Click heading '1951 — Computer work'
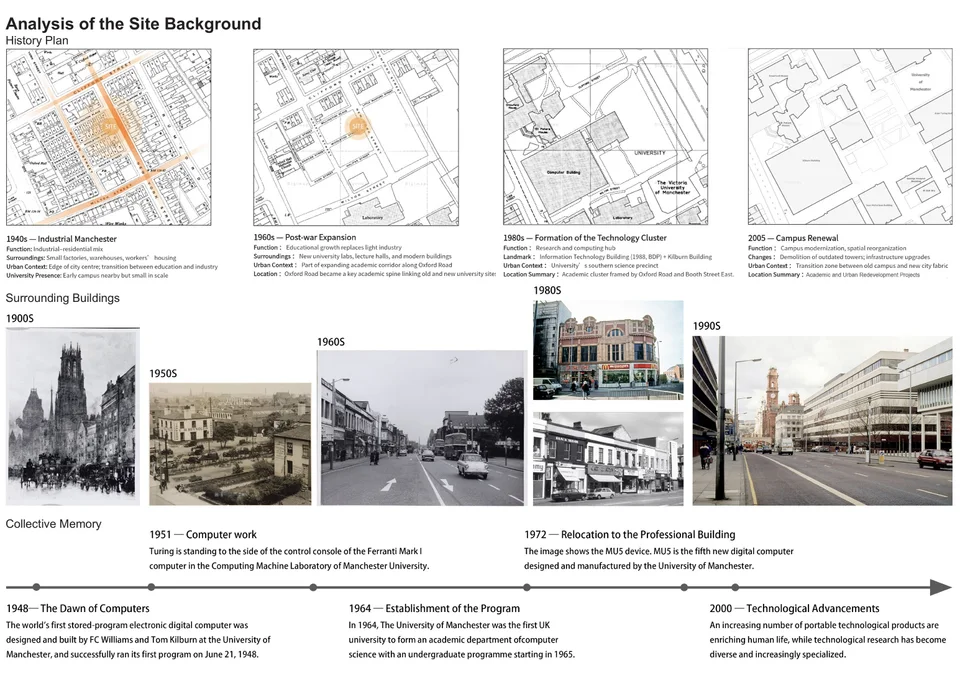This screenshot has width=960, height=679. [x=203, y=535]
